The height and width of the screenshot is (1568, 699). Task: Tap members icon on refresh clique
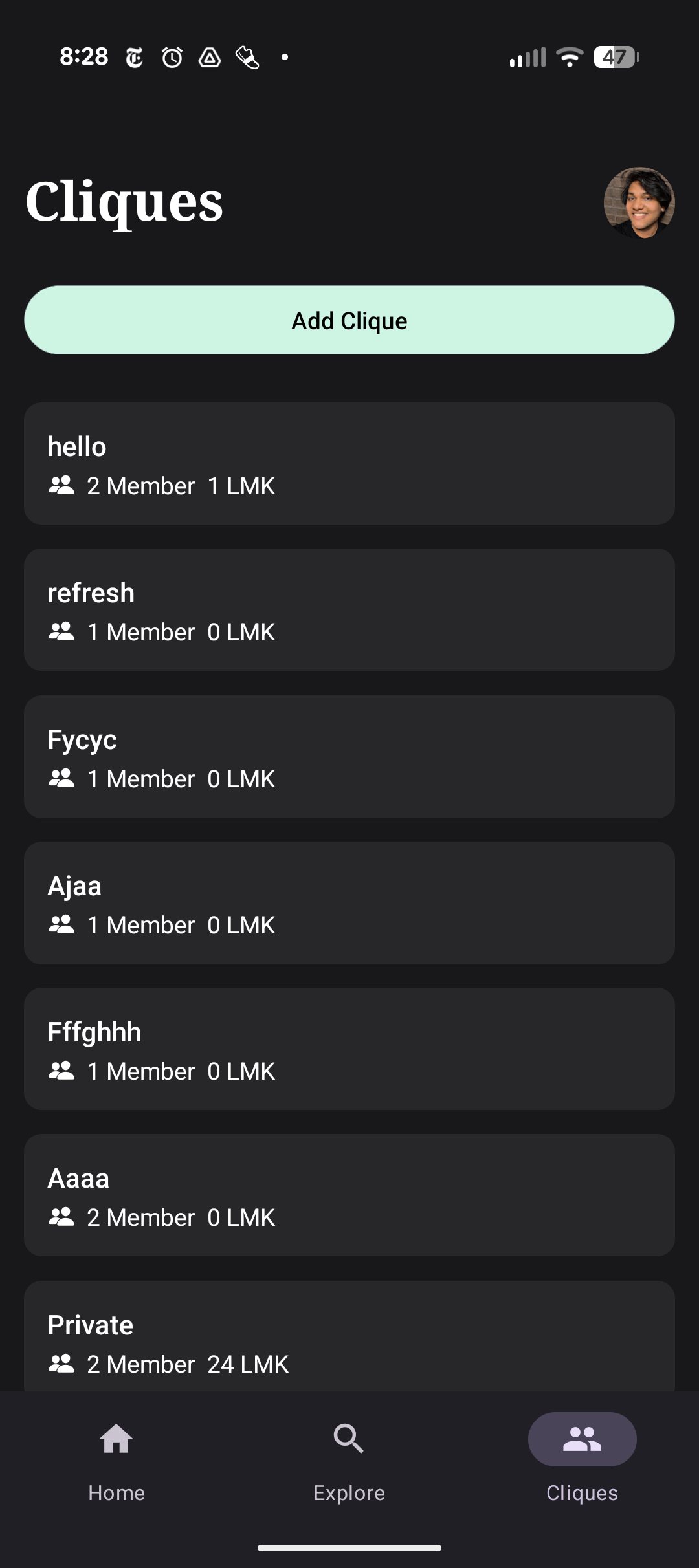(x=61, y=632)
